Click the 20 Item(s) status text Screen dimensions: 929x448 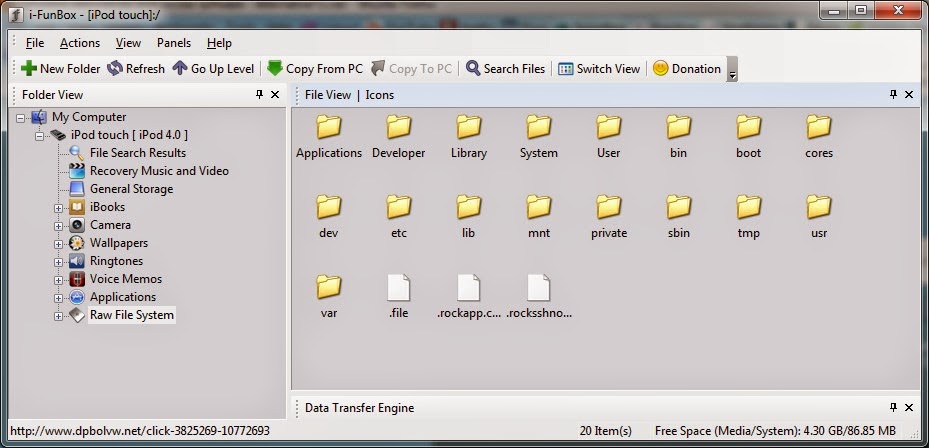click(x=606, y=431)
